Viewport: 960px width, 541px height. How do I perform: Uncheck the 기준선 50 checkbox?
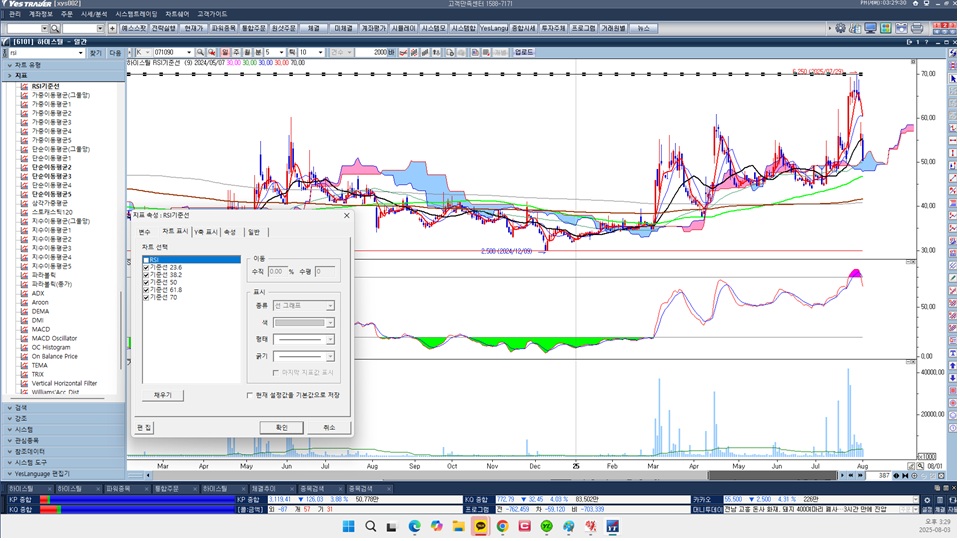(x=146, y=282)
